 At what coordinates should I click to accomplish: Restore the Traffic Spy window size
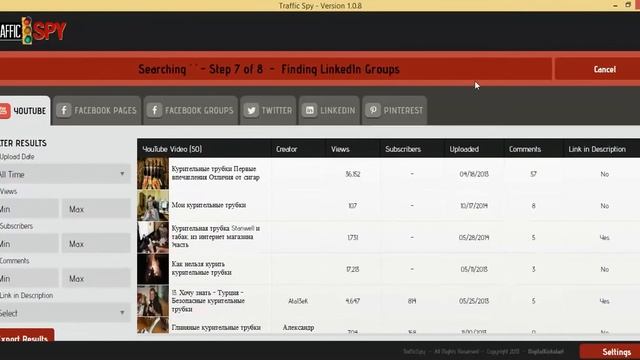[628, 5]
